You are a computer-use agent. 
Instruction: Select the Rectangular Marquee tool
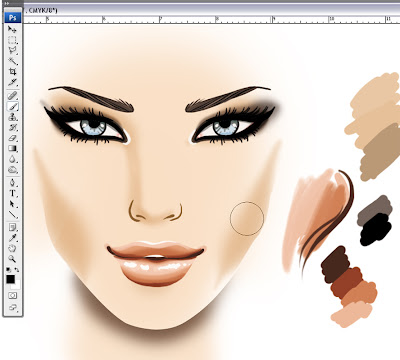[x=12, y=40]
